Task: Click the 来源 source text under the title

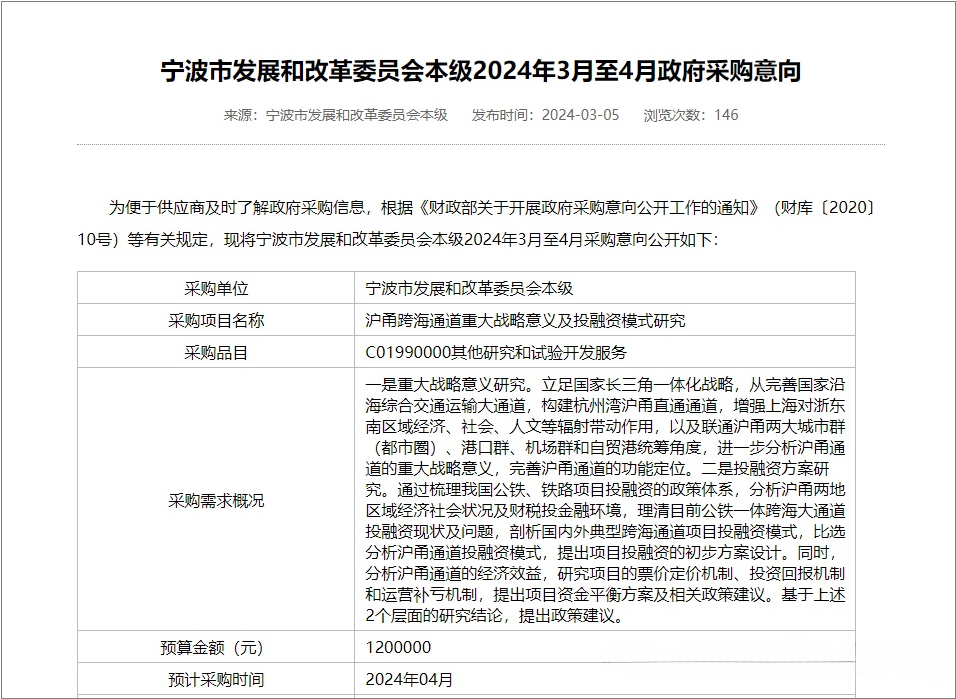Action: tap(335, 115)
